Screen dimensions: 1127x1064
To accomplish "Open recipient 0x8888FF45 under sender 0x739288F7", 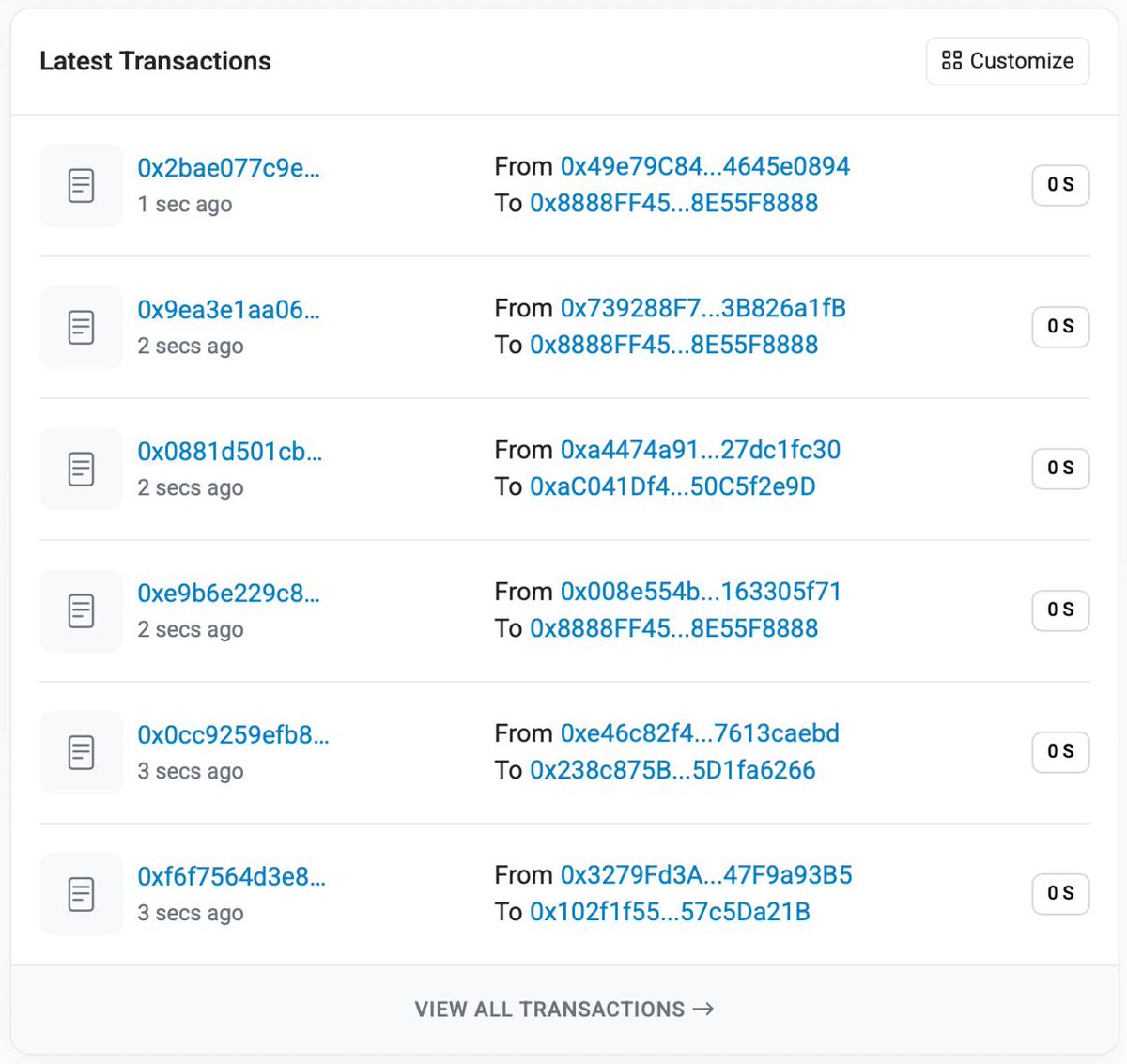I will pos(673,345).
